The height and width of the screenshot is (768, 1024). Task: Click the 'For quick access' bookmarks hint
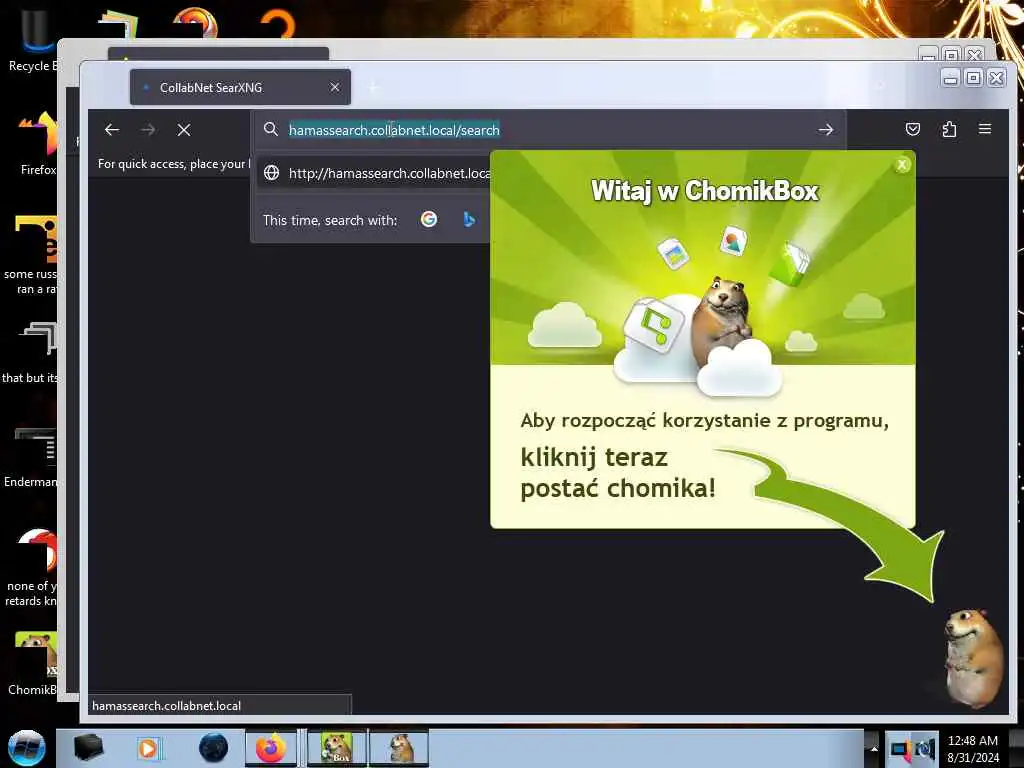173,164
